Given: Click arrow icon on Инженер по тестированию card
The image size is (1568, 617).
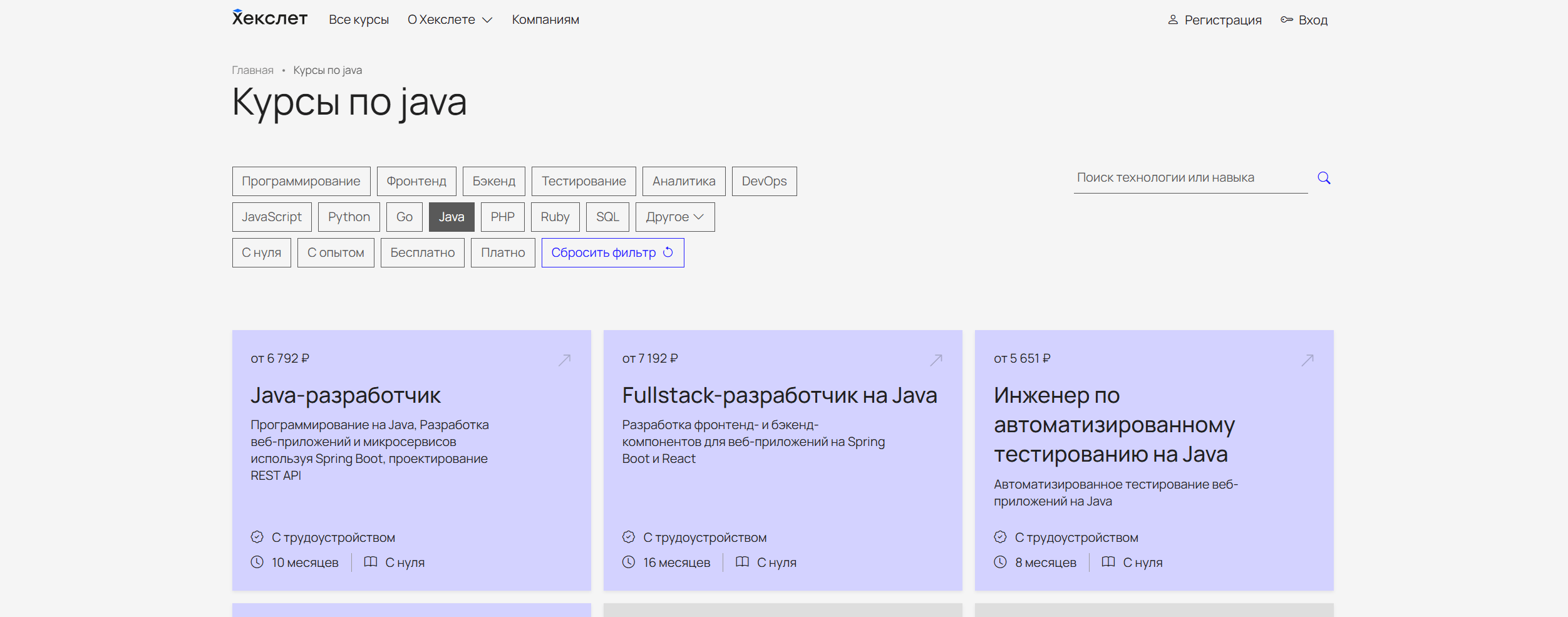Looking at the screenshot, I should tap(1308, 360).
